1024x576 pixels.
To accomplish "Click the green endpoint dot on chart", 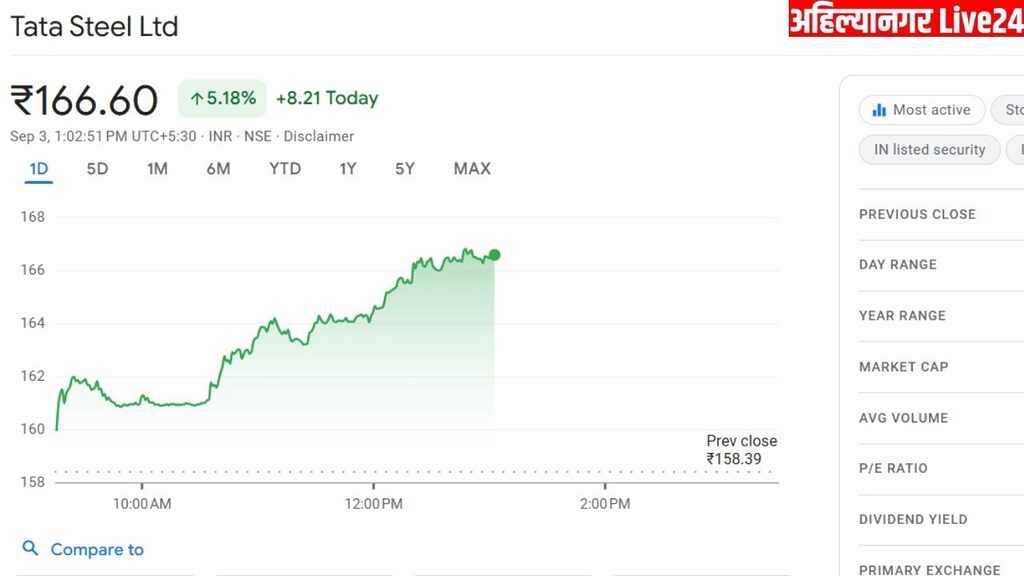I will coord(494,255).
